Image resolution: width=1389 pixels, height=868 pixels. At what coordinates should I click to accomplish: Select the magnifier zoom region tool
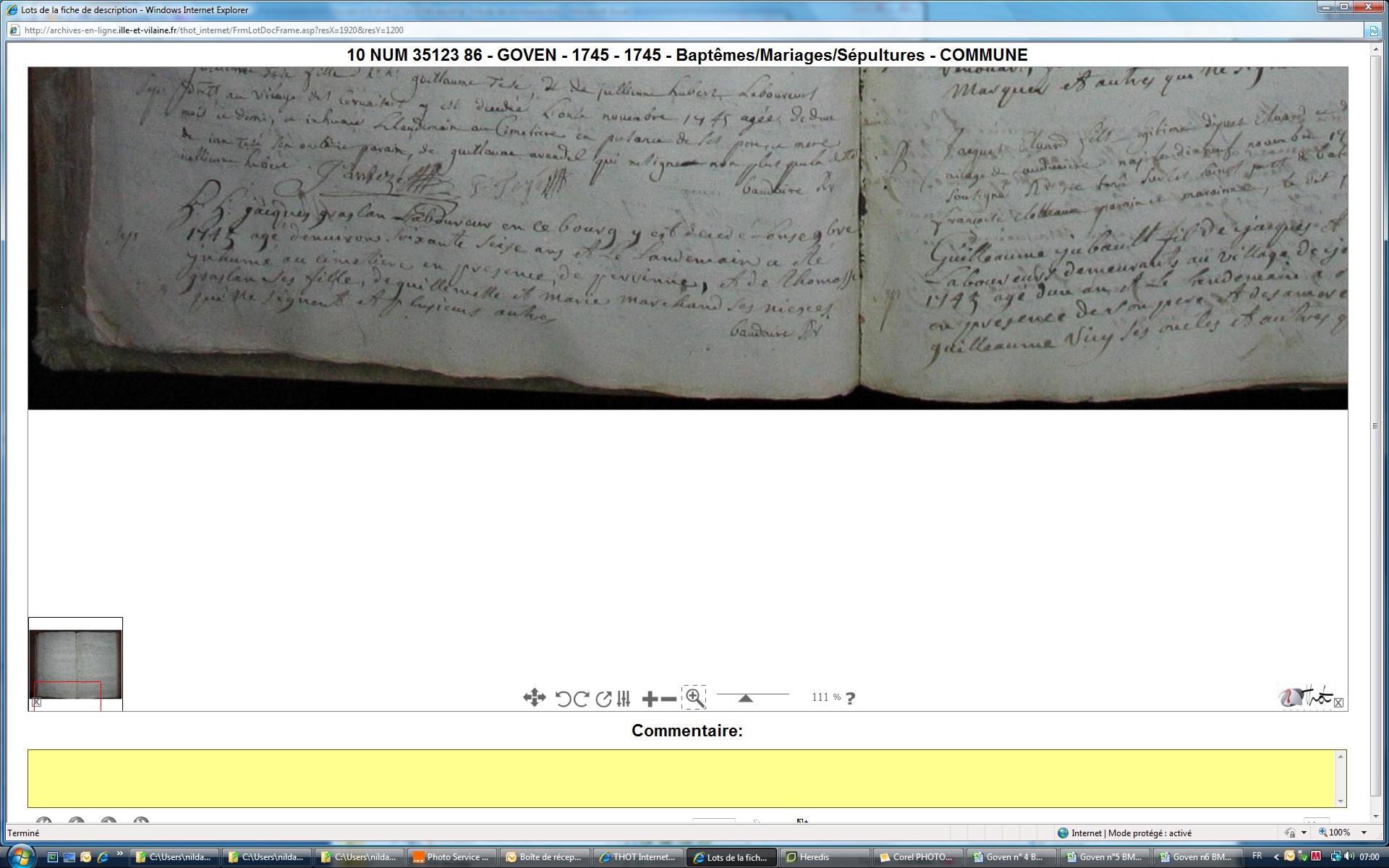click(x=694, y=697)
